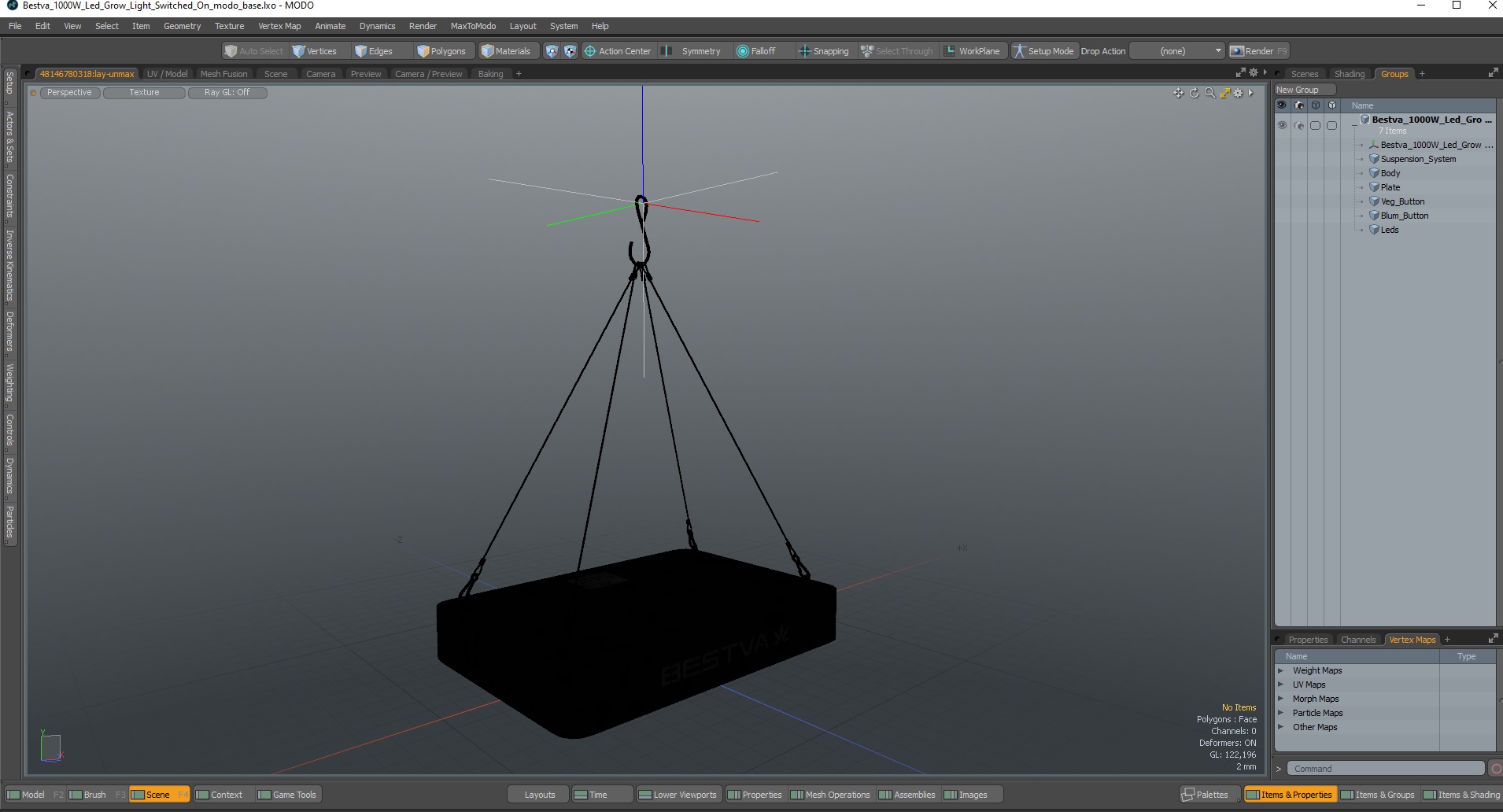Maximize the Vertex Maps panel

point(1493,639)
